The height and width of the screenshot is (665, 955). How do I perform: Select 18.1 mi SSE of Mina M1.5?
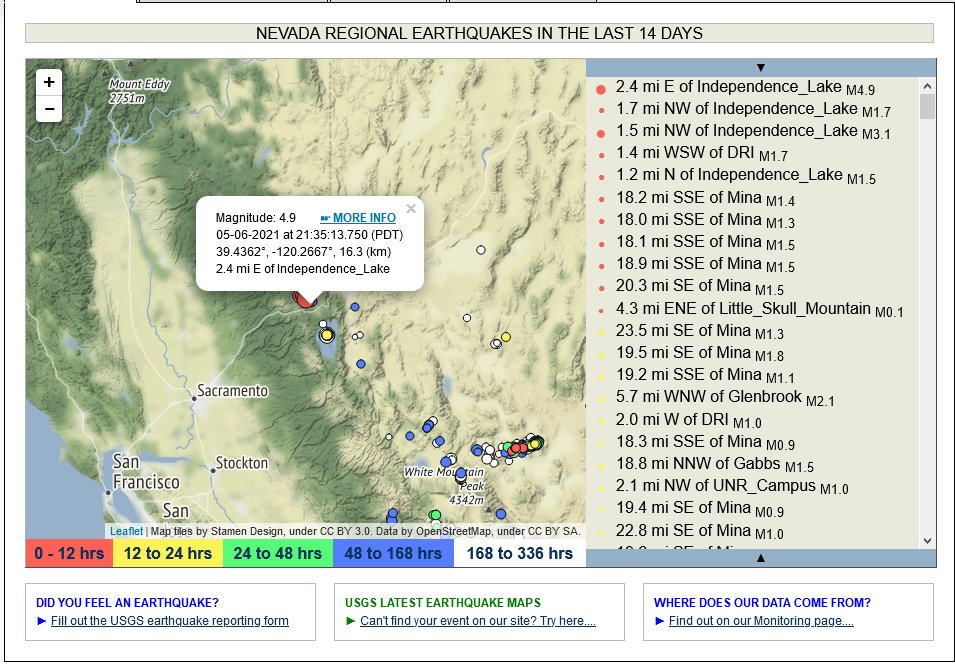705,242
